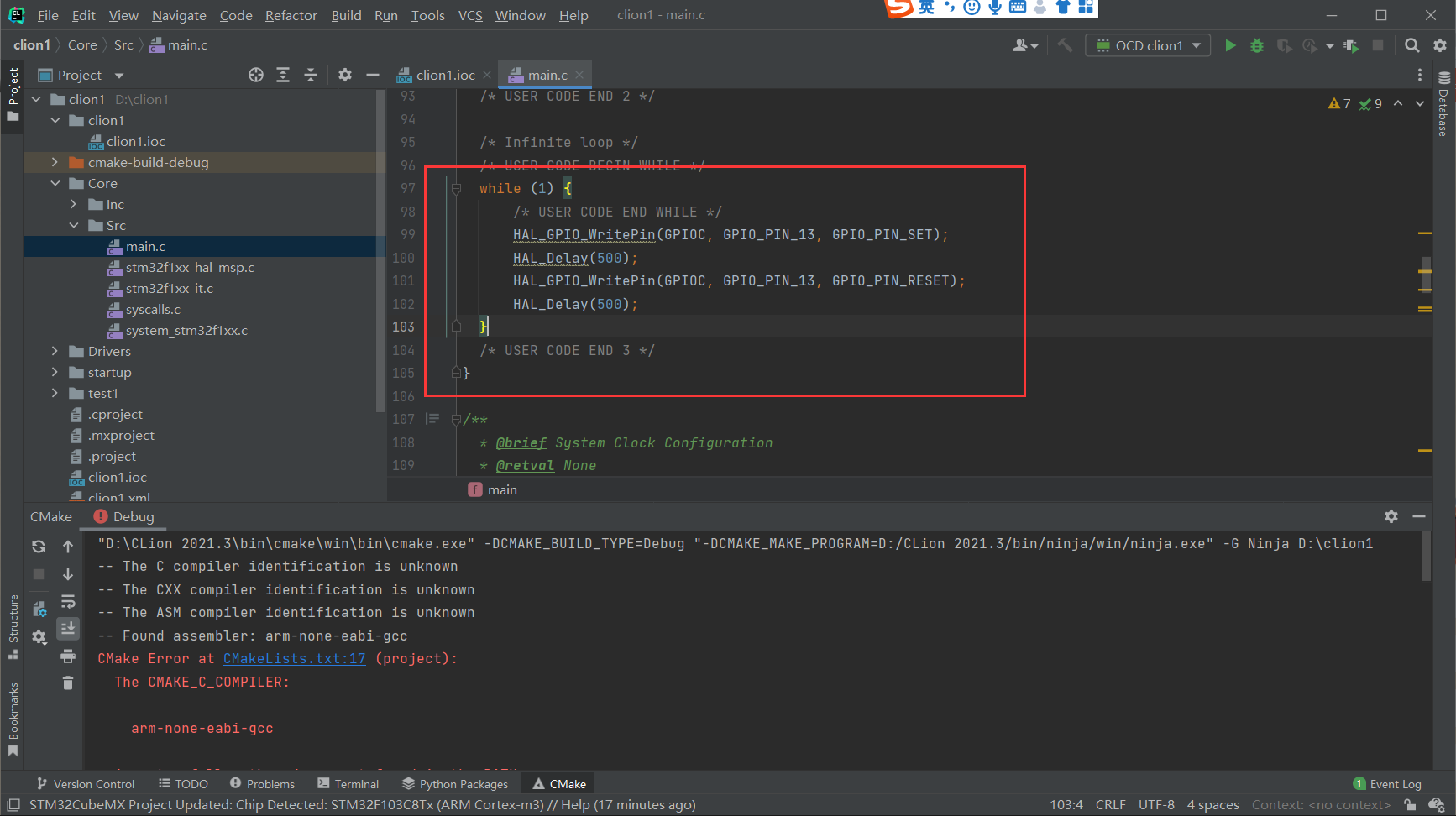Switch to Debug tab in CMake panel
1456x816 pixels.
[124, 516]
